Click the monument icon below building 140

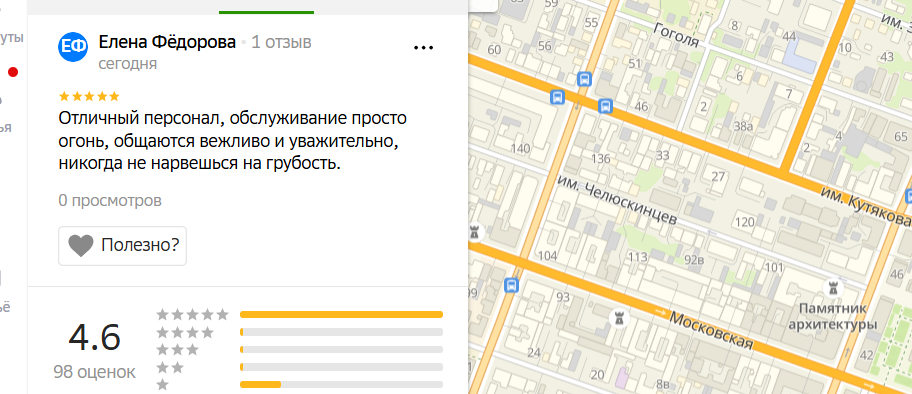coord(476,232)
